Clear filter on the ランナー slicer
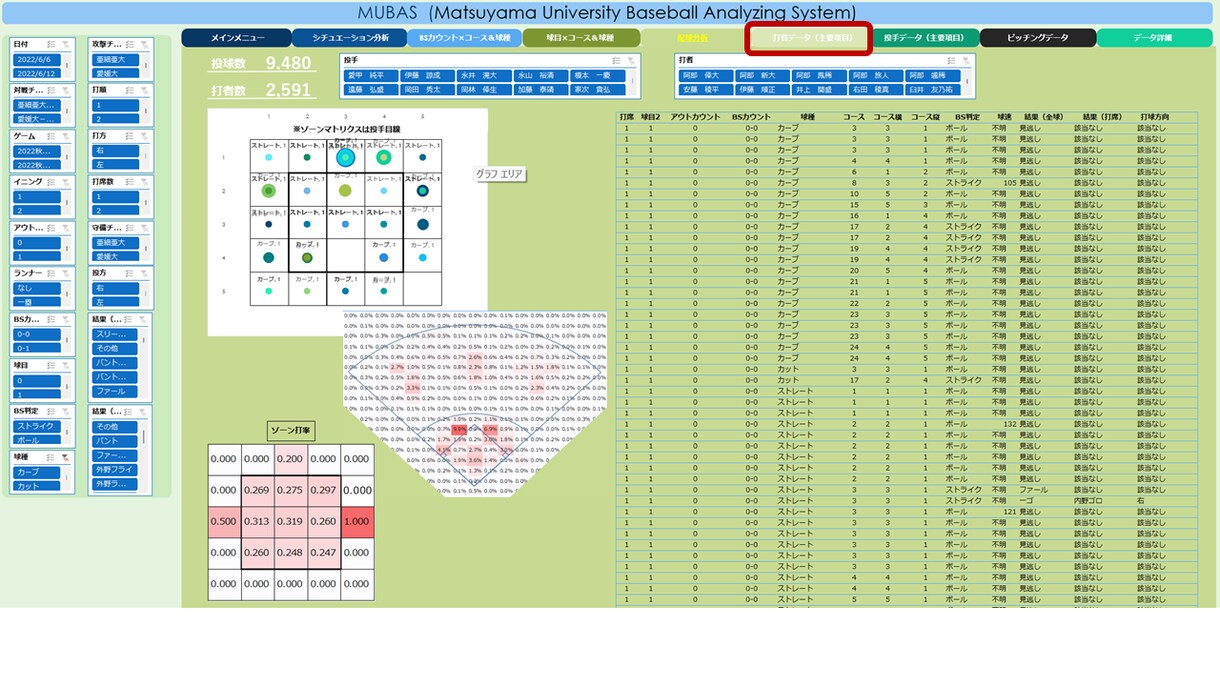Screen dimensions: 1220x686 tap(67, 272)
